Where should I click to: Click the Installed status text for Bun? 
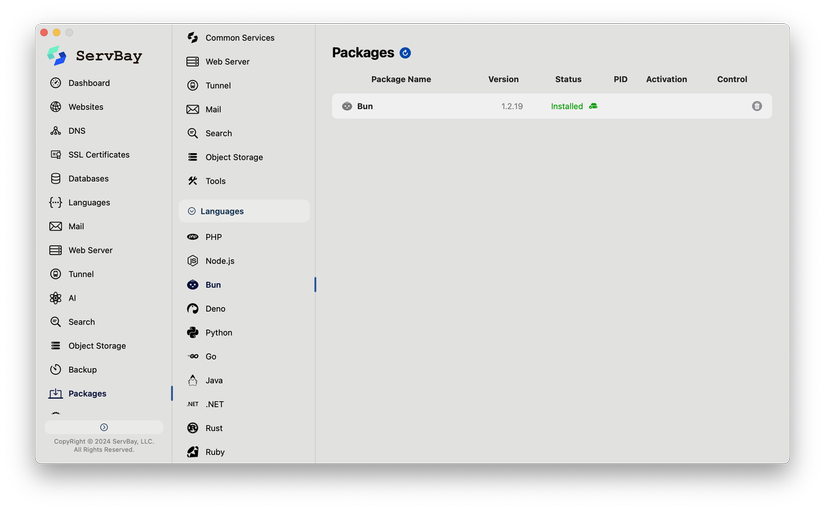[567, 106]
